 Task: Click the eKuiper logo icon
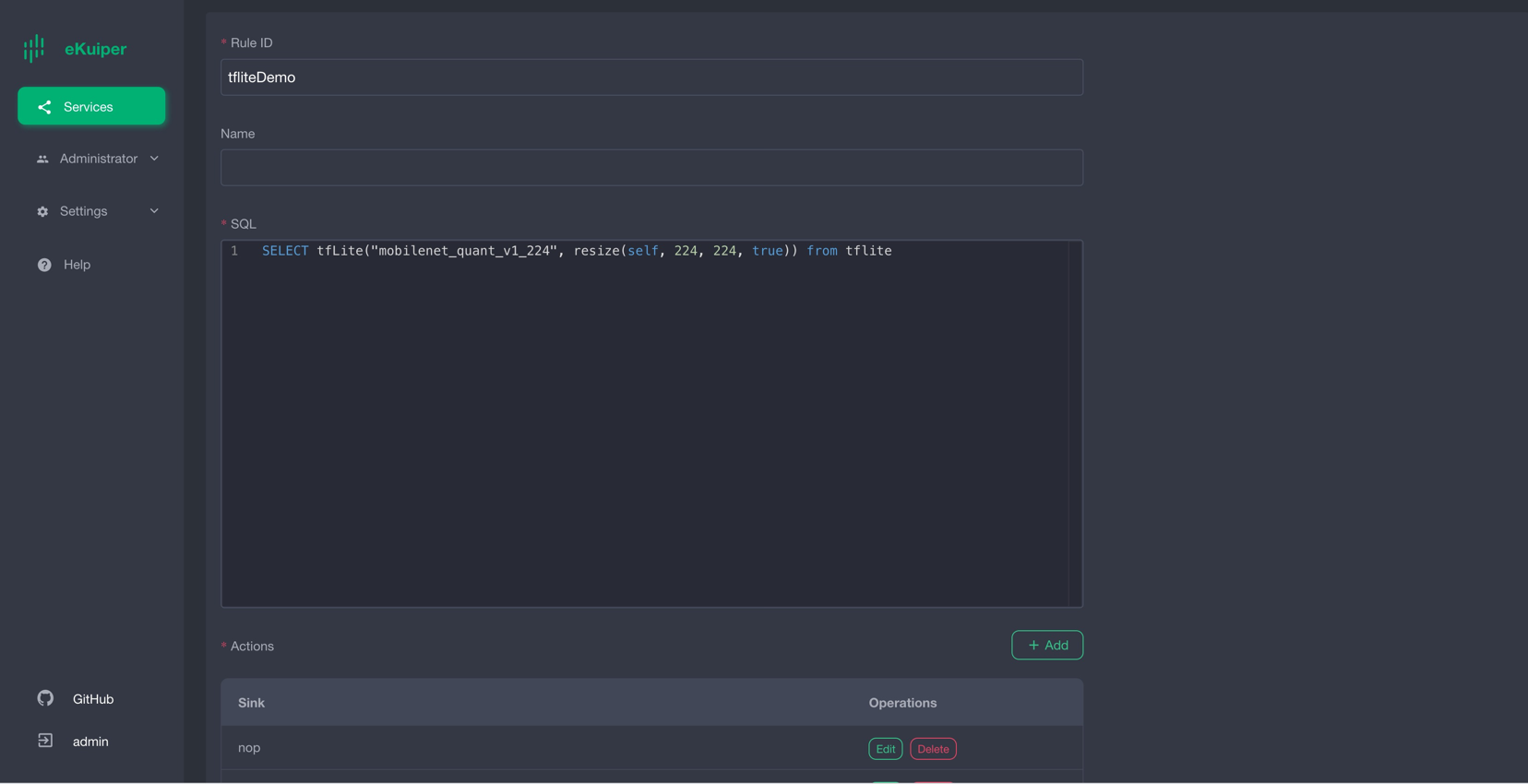point(34,49)
